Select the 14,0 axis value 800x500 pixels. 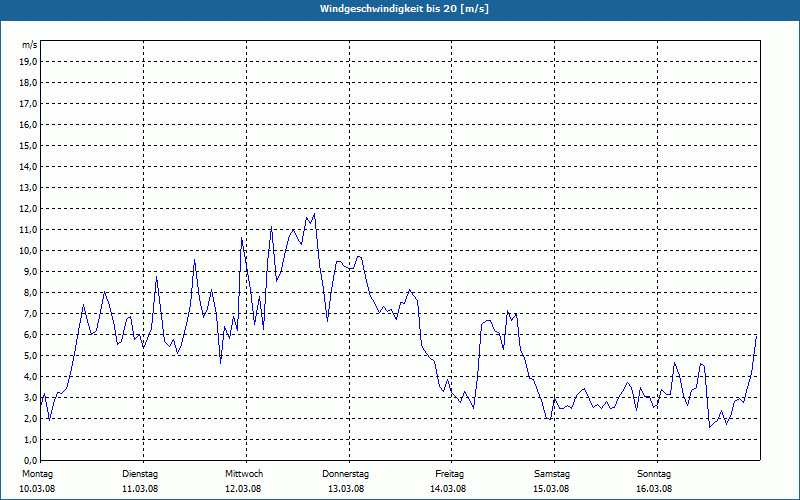coord(29,167)
